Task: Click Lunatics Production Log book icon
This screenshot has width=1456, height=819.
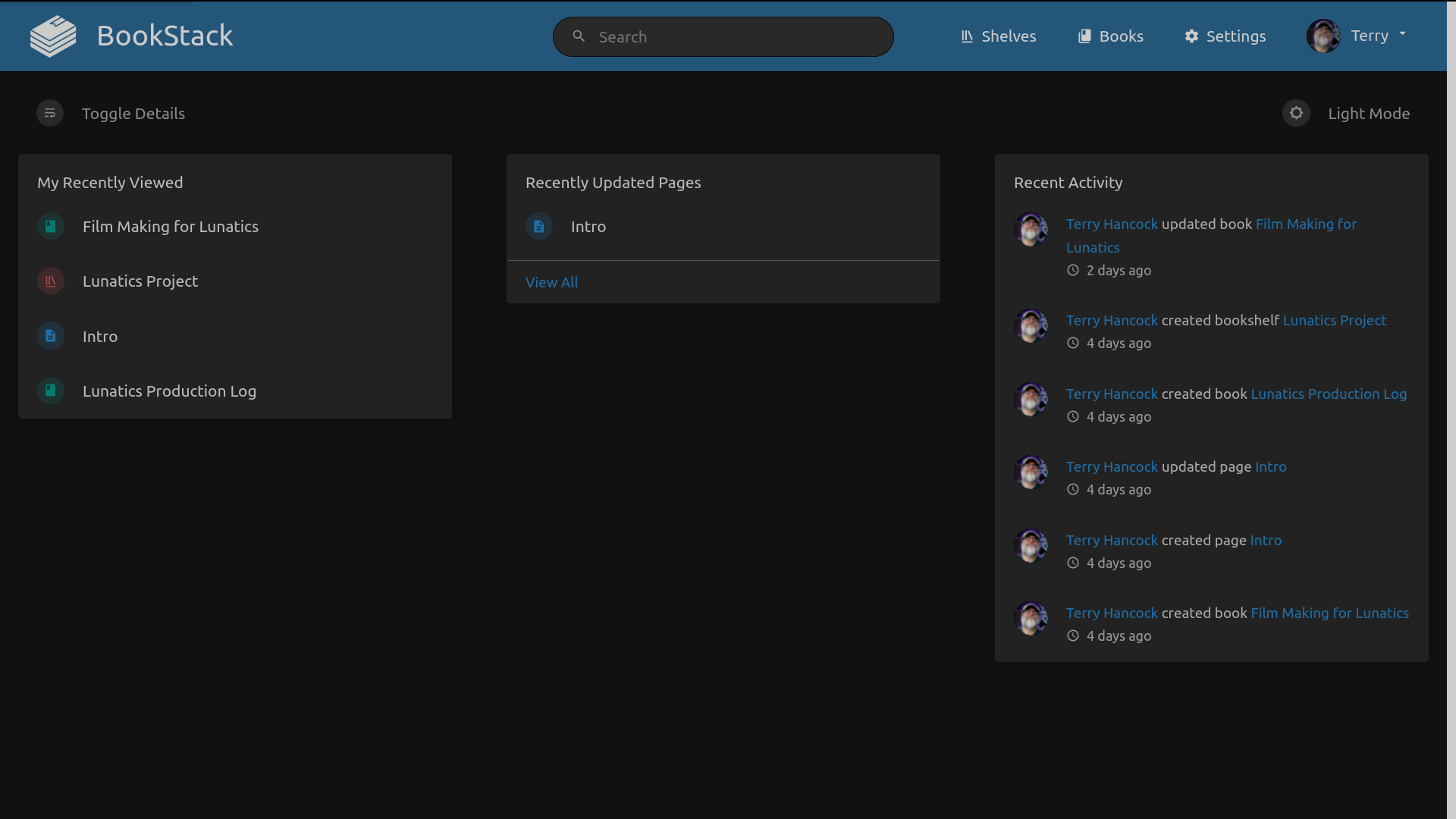Action: click(51, 391)
